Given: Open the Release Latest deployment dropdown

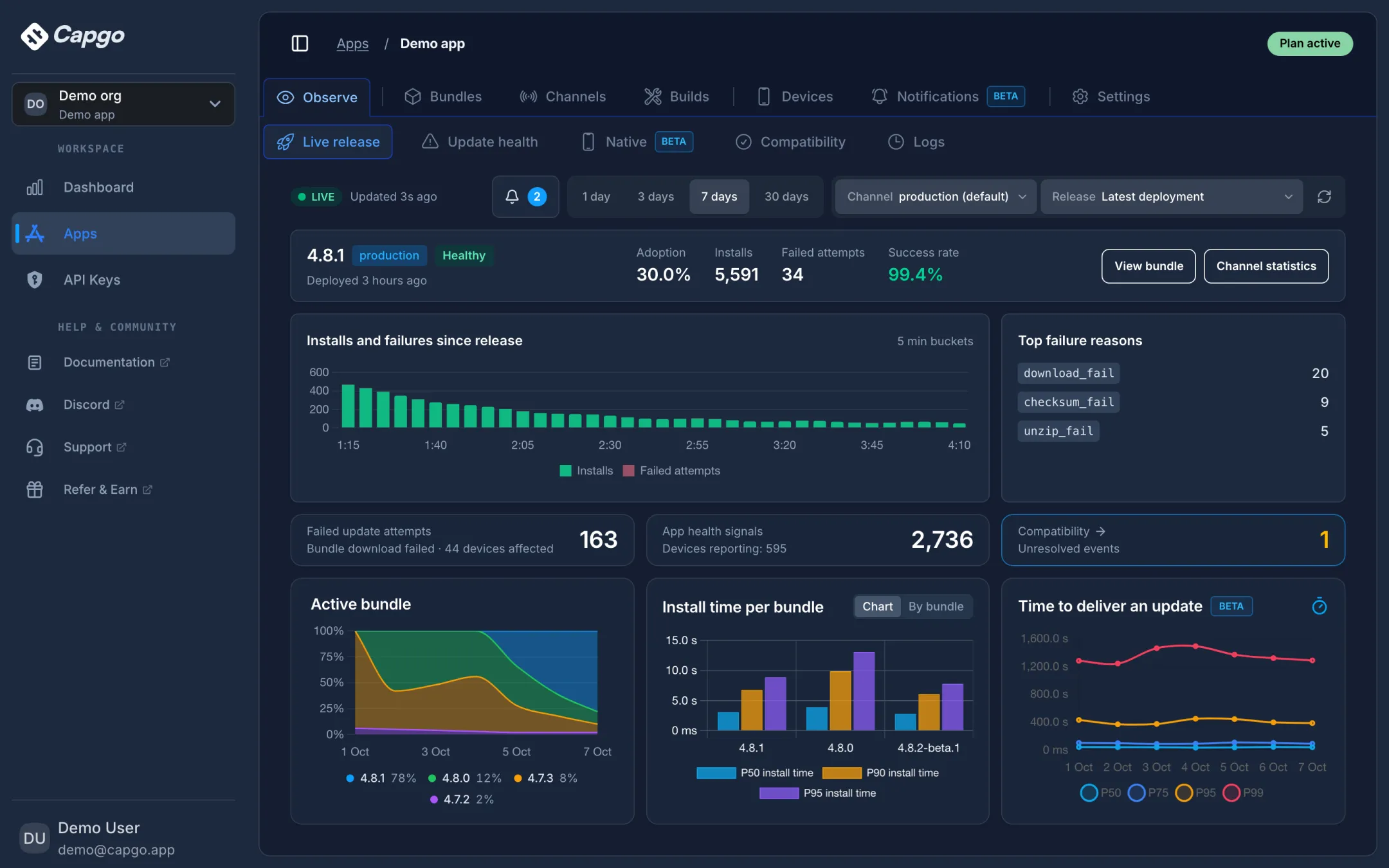Looking at the screenshot, I should [1172, 197].
